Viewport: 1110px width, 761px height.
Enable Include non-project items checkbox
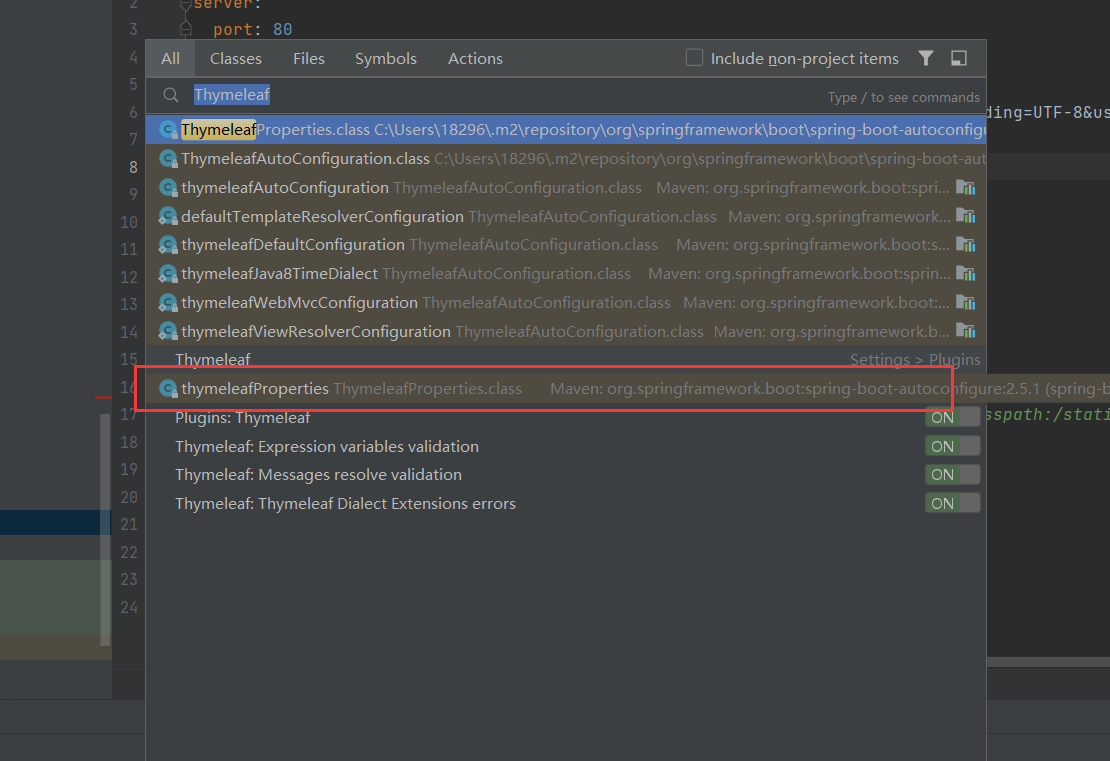tap(694, 57)
